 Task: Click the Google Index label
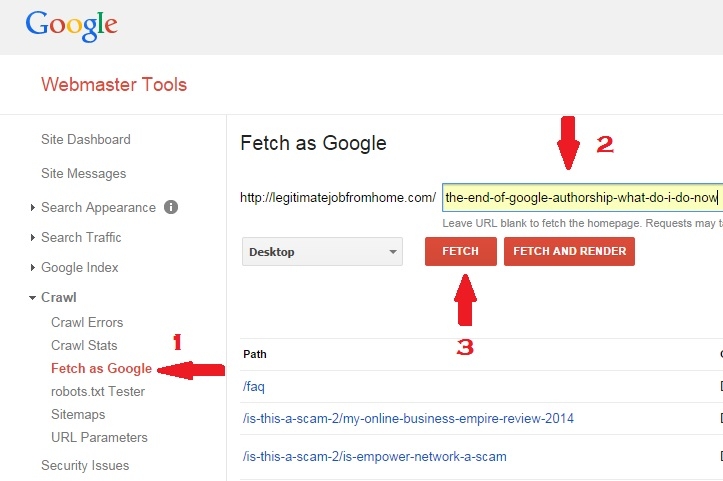click(80, 267)
